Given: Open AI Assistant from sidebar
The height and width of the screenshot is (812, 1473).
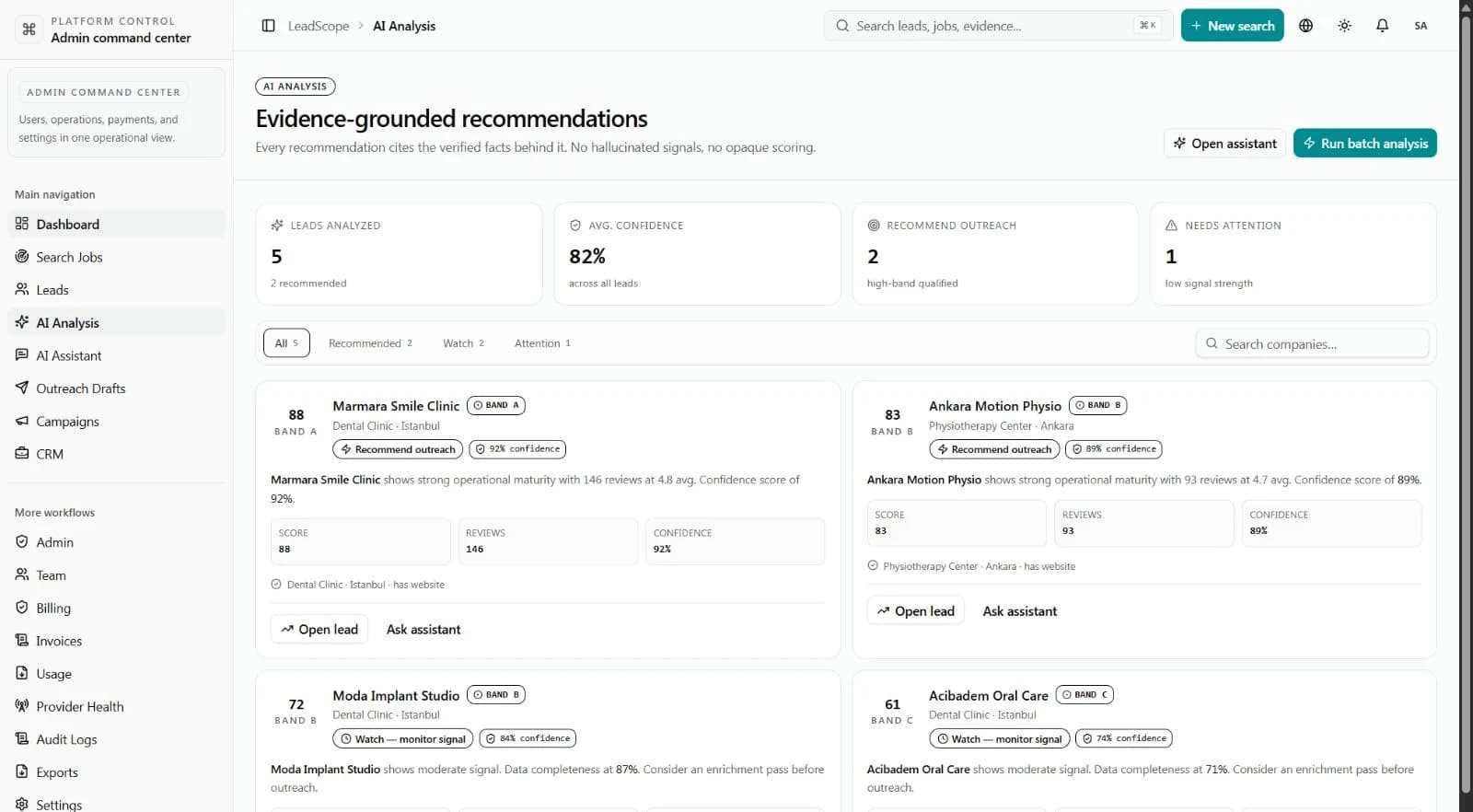Looking at the screenshot, I should 116,355.
